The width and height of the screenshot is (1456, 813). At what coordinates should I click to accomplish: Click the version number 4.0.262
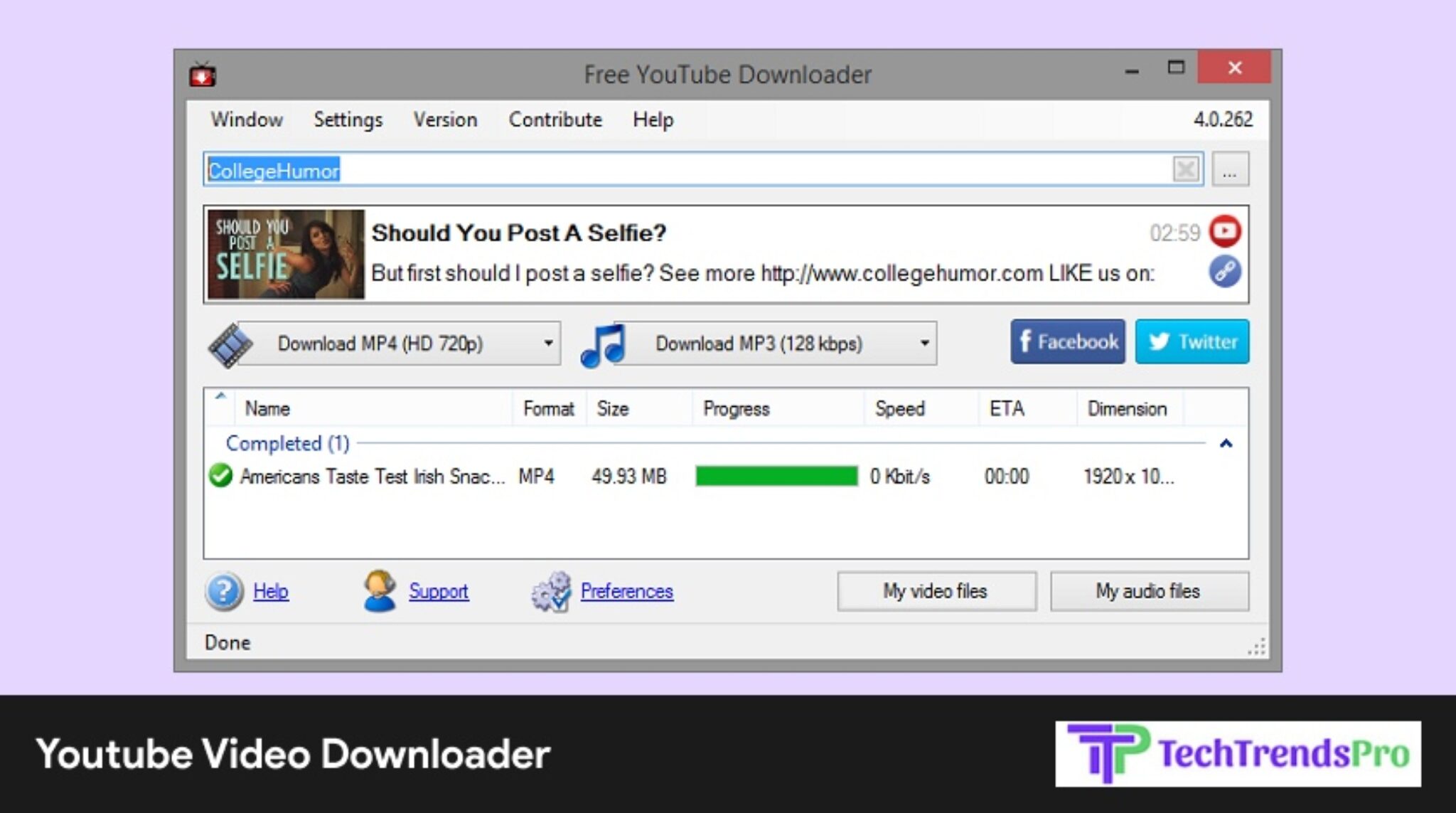[1223, 119]
